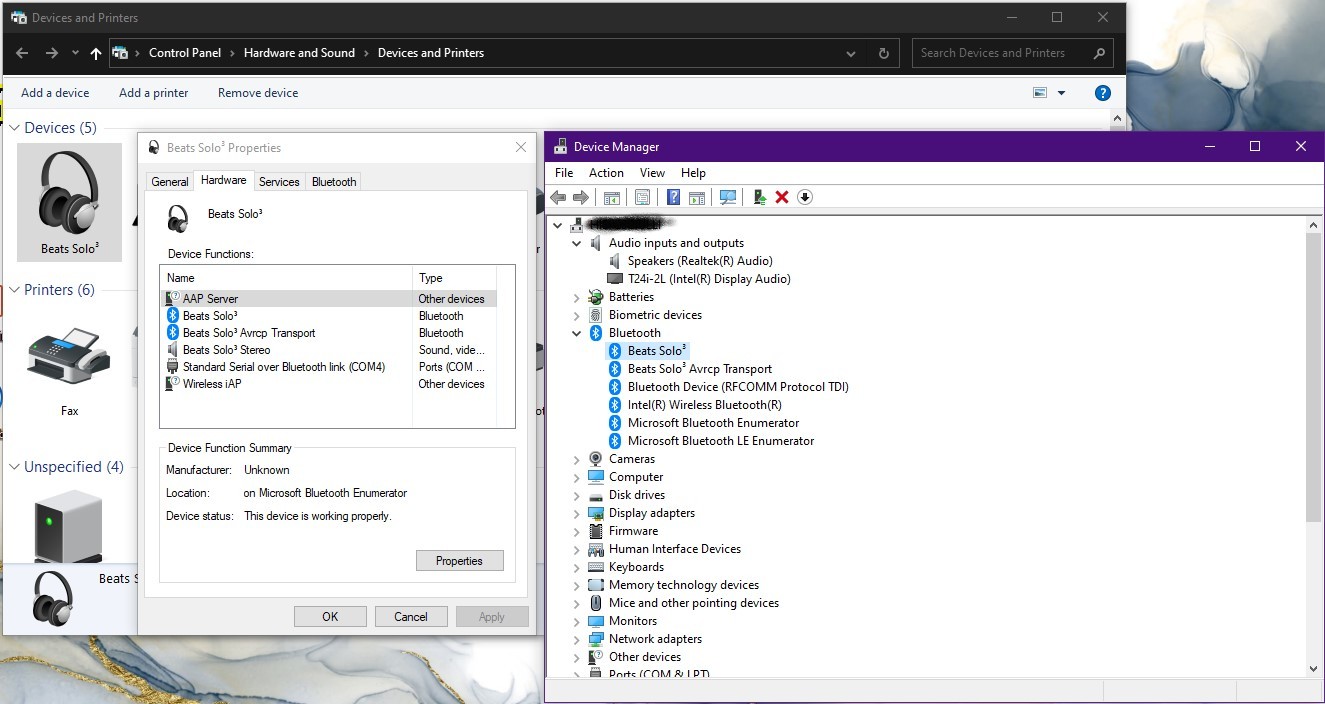Select the Standard Serial over Bluetooth link (COM4) row
This screenshot has height=704, width=1325.
pos(328,367)
